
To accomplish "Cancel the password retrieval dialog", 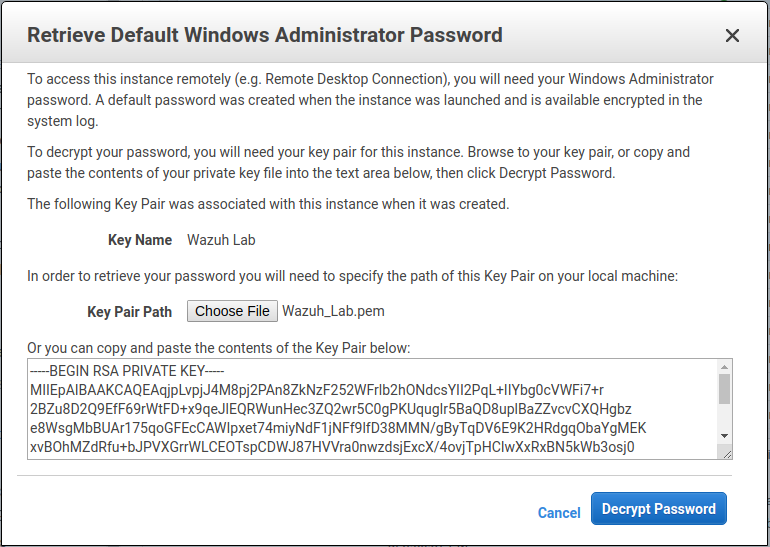I will [x=559, y=513].
